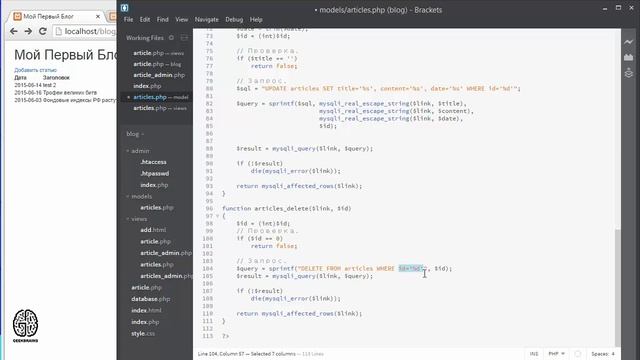Click the layered extension icon in right toolbar

(x=629, y=73)
